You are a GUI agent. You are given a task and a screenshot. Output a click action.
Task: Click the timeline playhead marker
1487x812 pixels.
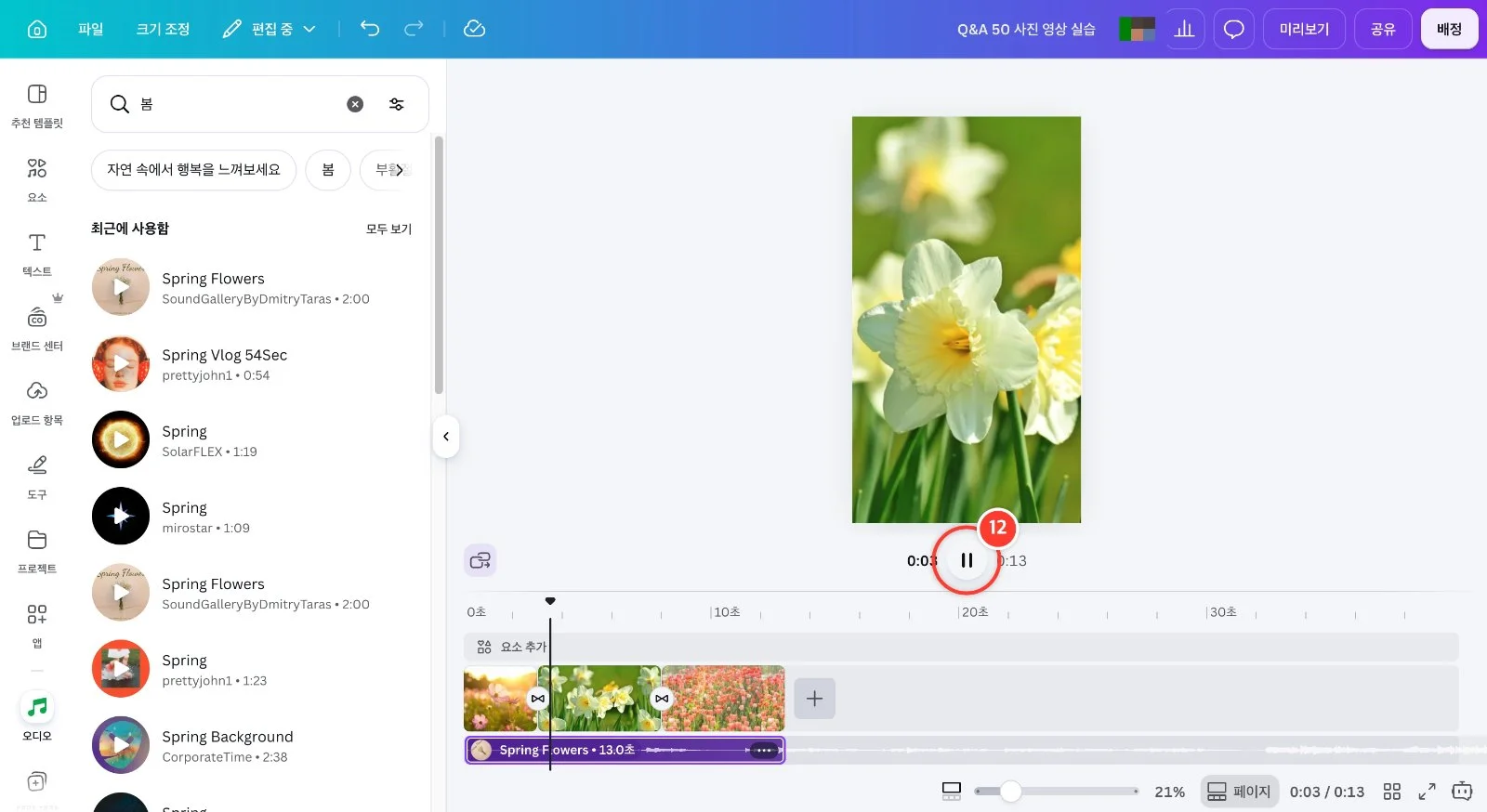[550, 601]
